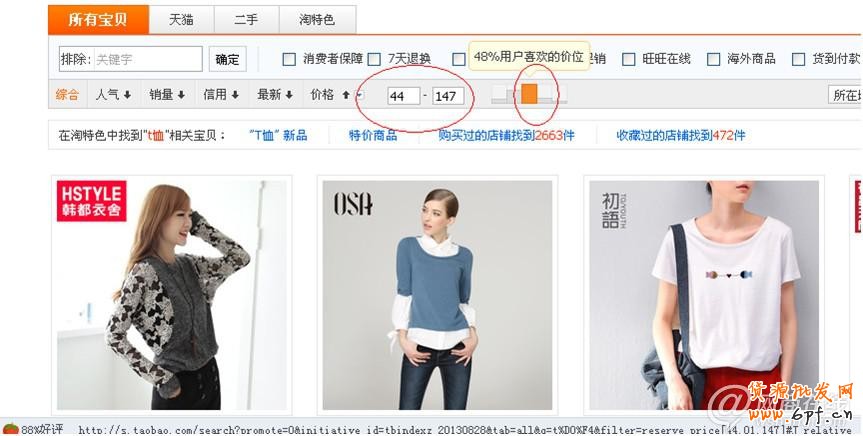Sort by 最新 listings
Screen dimensions: 863x436
click(275, 95)
